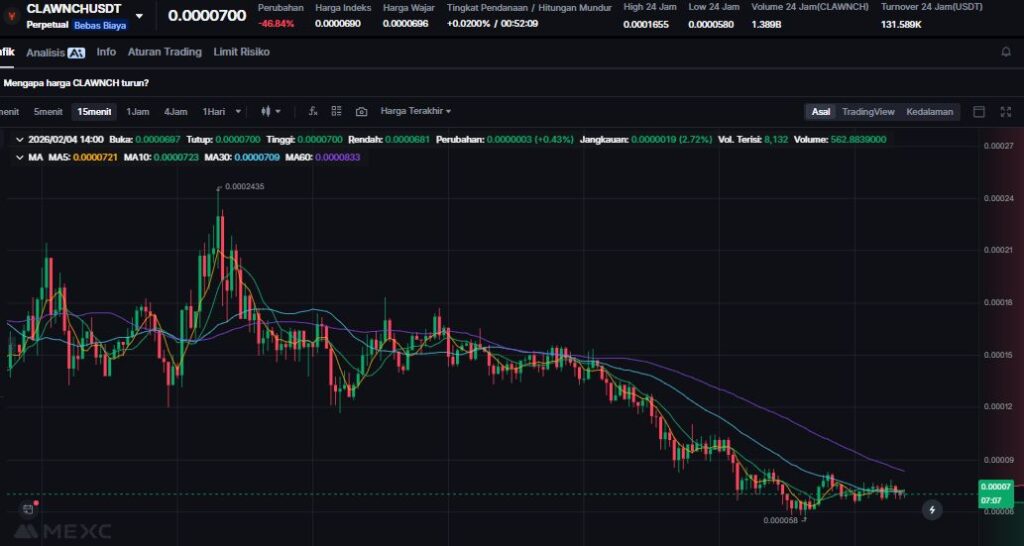Expand the CLAWNCHUSDT pair selector dropdown
Viewport: 1024px width, 546px height.
point(139,16)
